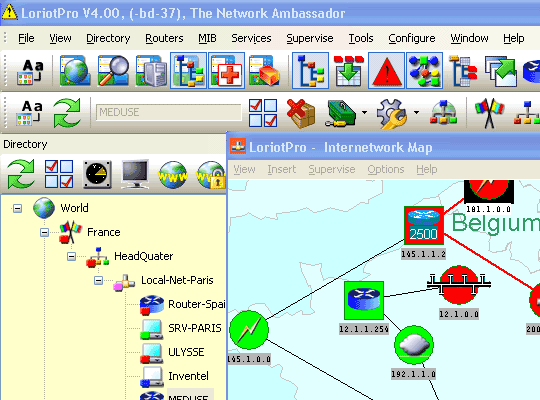Click the green lightning node 145.1.0.0
This screenshot has width=540, height=400.
click(249, 330)
